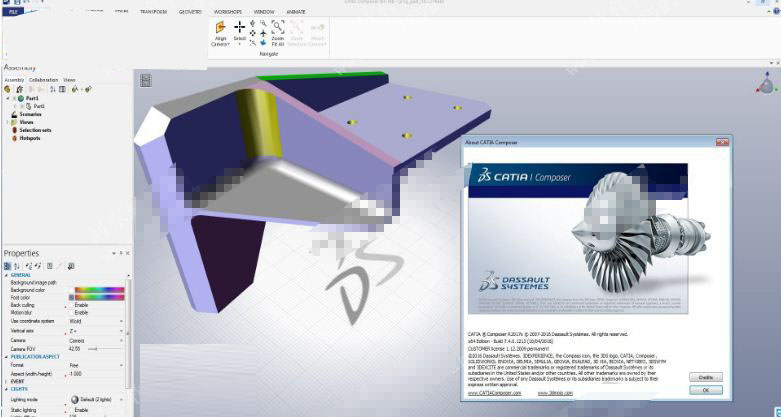Screen dimensions: 781x417
Task: Open Use coordinate system dropdown
Action: [121, 321]
